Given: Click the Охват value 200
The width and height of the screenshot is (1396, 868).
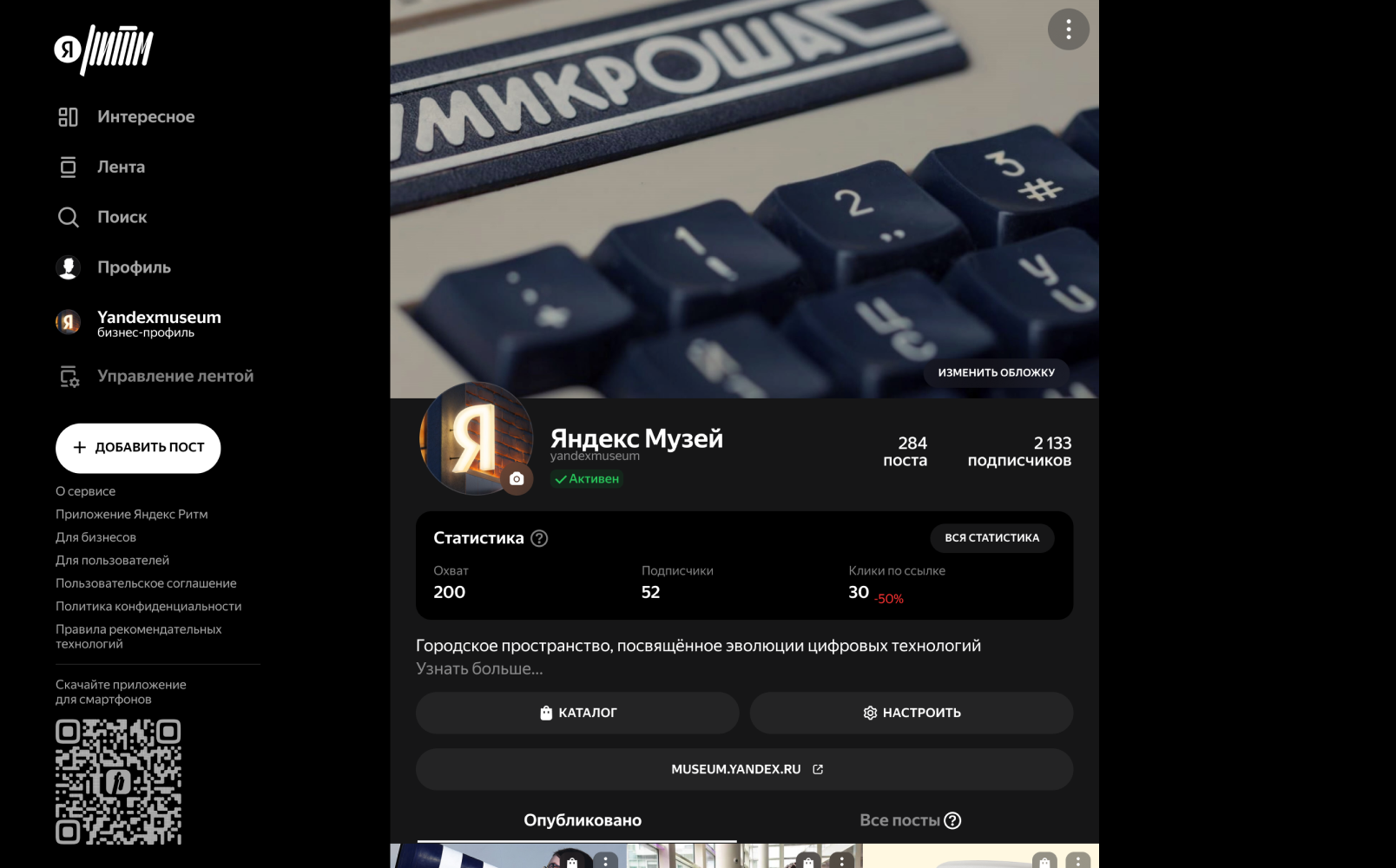Looking at the screenshot, I should 450,592.
